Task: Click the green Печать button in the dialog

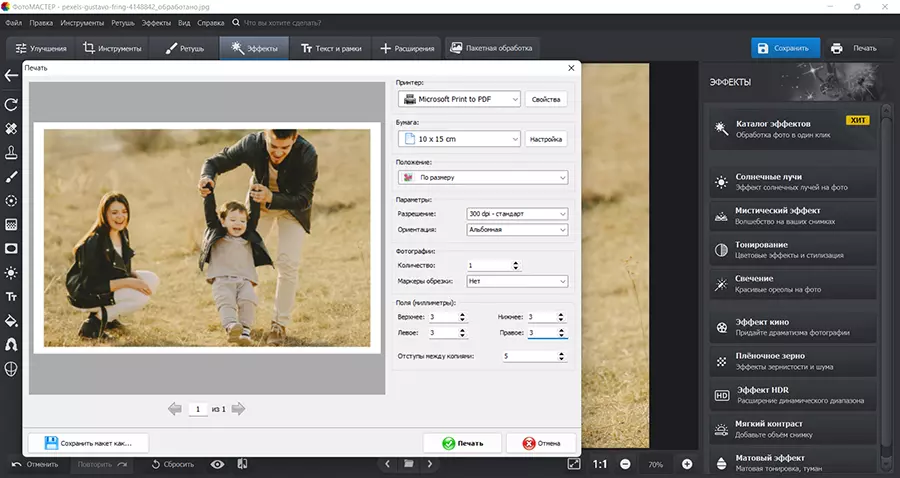Action: 461,443
